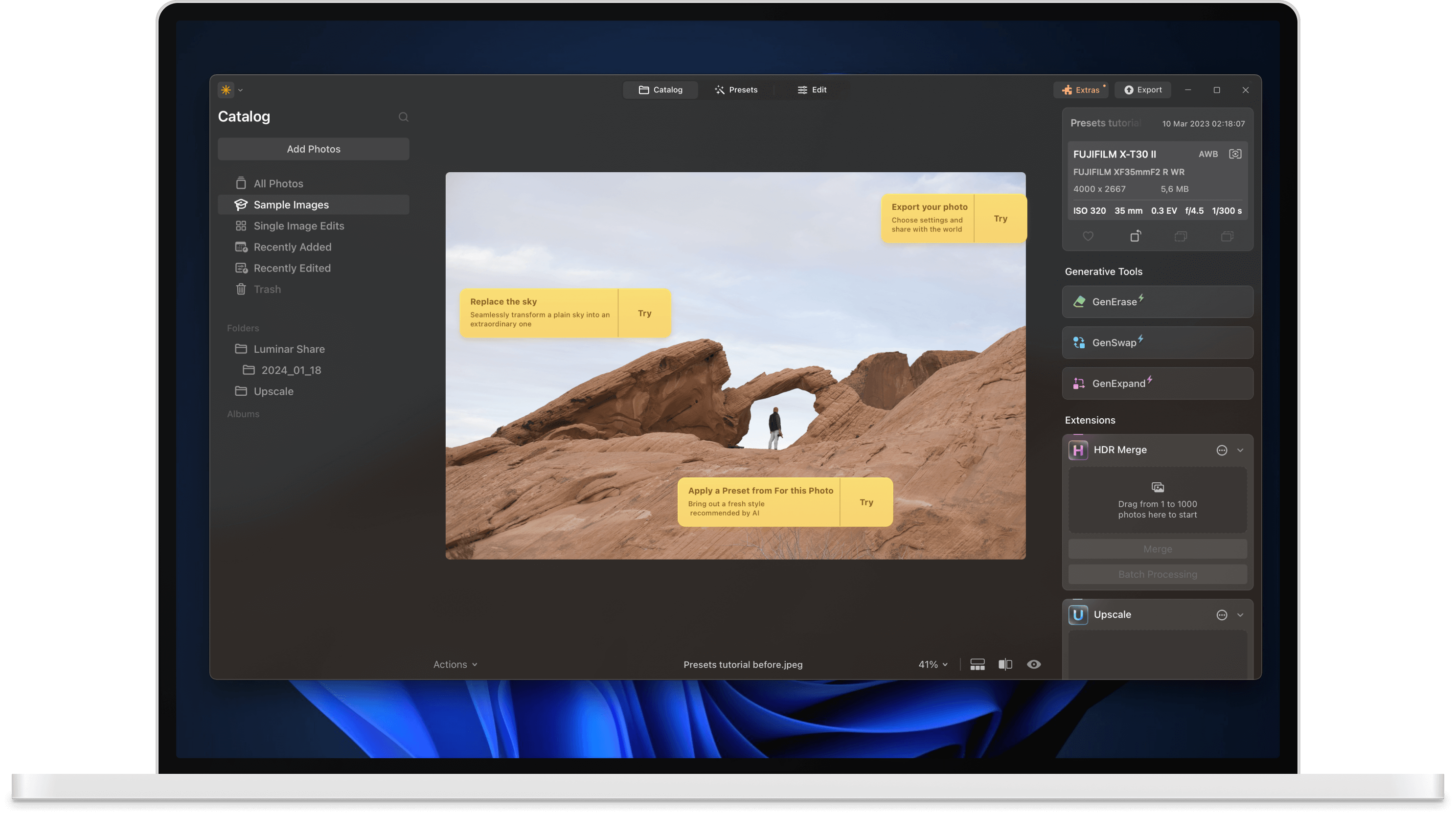The image size is (1456, 813).
Task: Toggle the before/after comparison view
Action: (1005, 664)
